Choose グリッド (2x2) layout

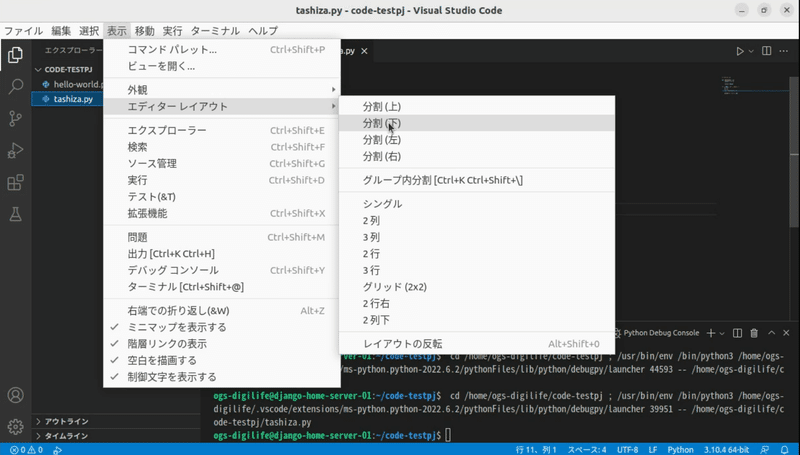tap(477, 287)
